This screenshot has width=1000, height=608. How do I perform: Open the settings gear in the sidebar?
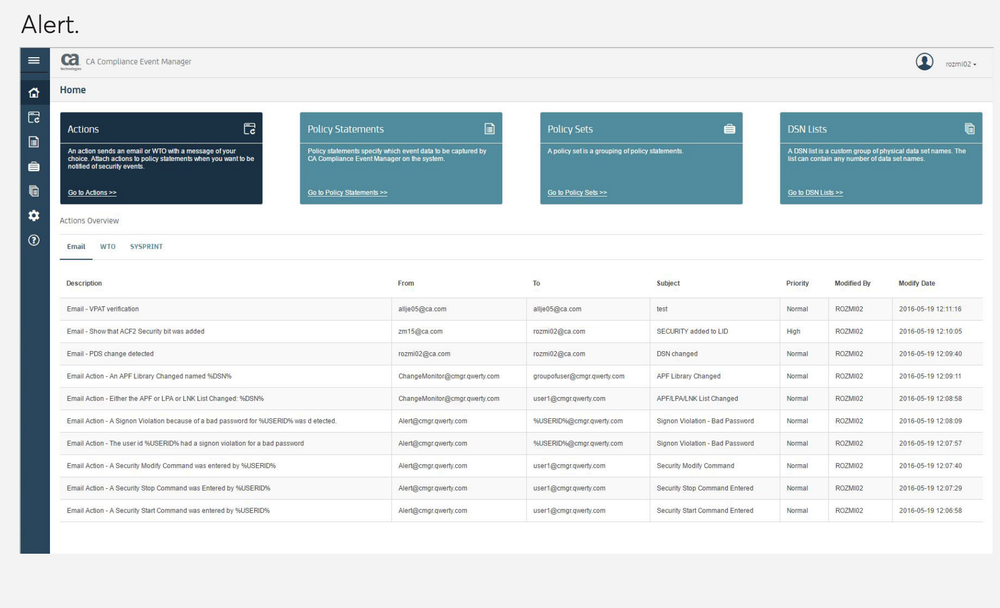tap(33, 215)
